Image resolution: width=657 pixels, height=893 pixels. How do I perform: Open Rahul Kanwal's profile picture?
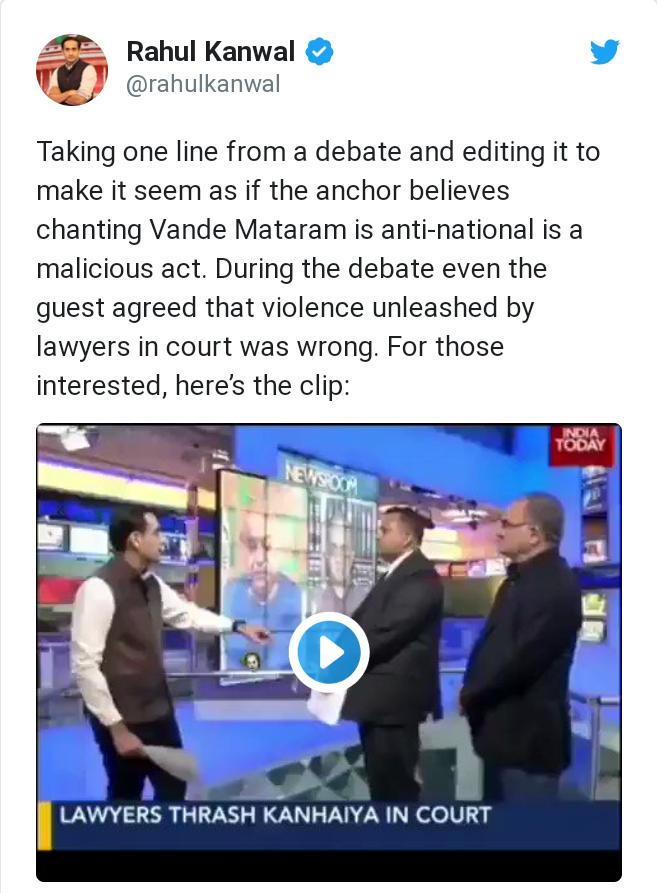click(72, 69)
